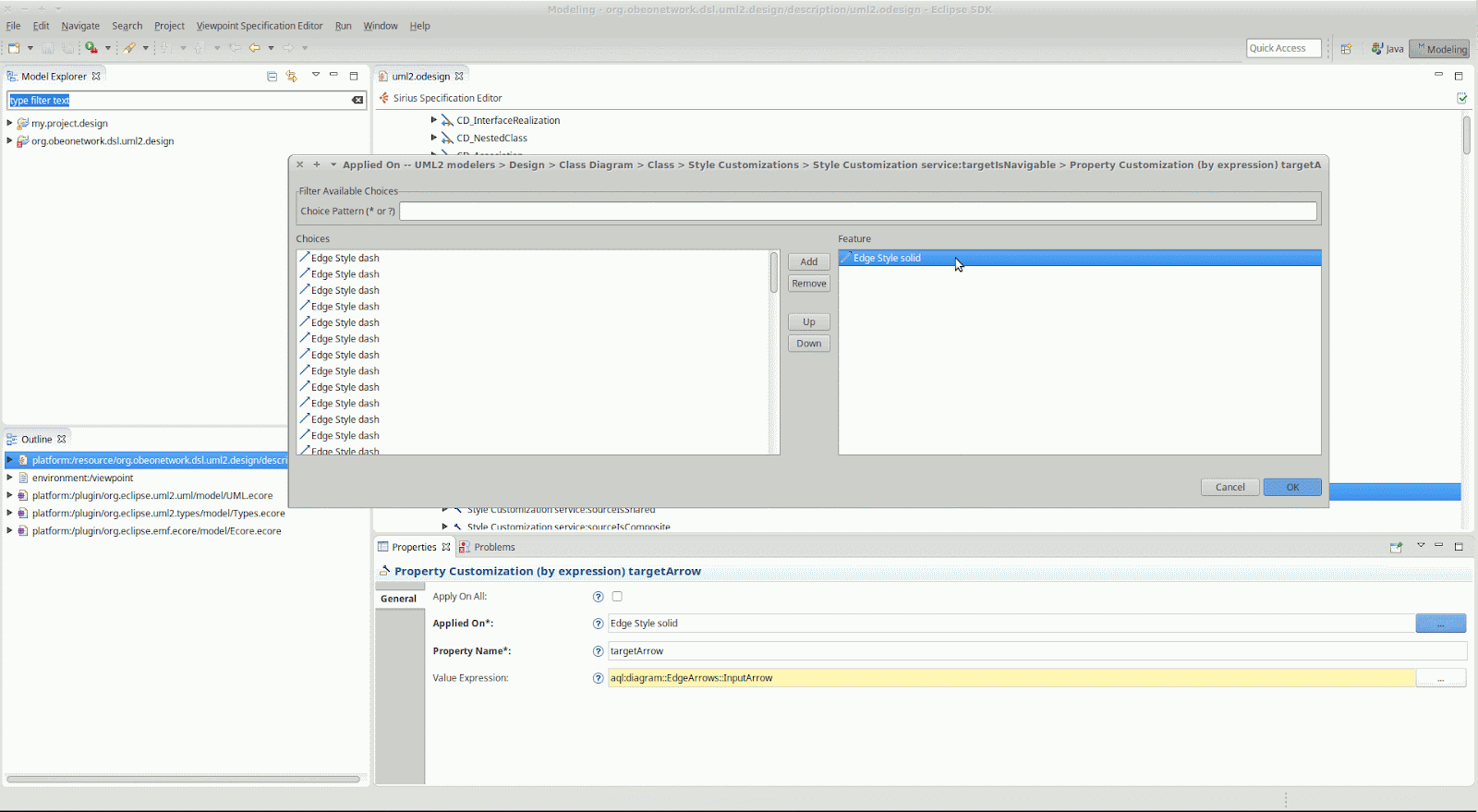The image size is (1478, 812).
Task: Expand the CD_NestedClass node
Action: 434,138
